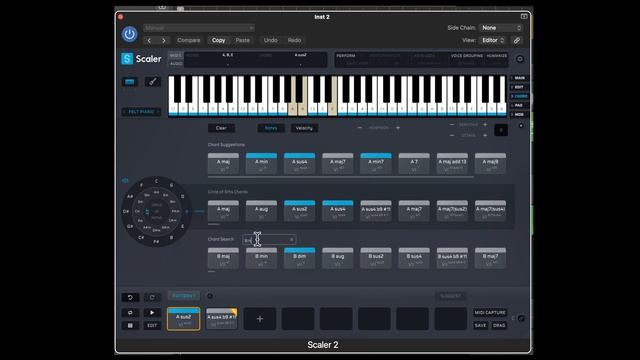Select A aug in Circle of fifths Chords
The height and width of the screenshot is (360, 640).
pyautogui.click(x=261, y=211)
